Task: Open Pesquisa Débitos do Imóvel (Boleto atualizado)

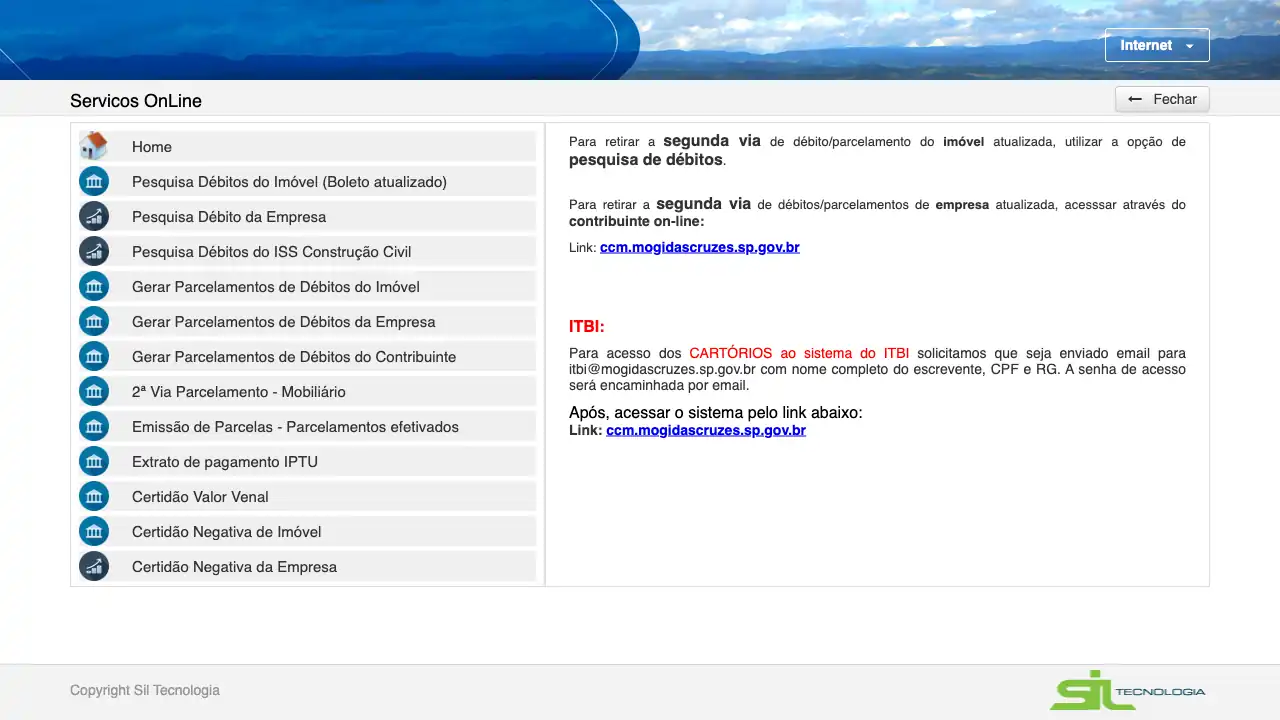Action: tap(307, 181)
